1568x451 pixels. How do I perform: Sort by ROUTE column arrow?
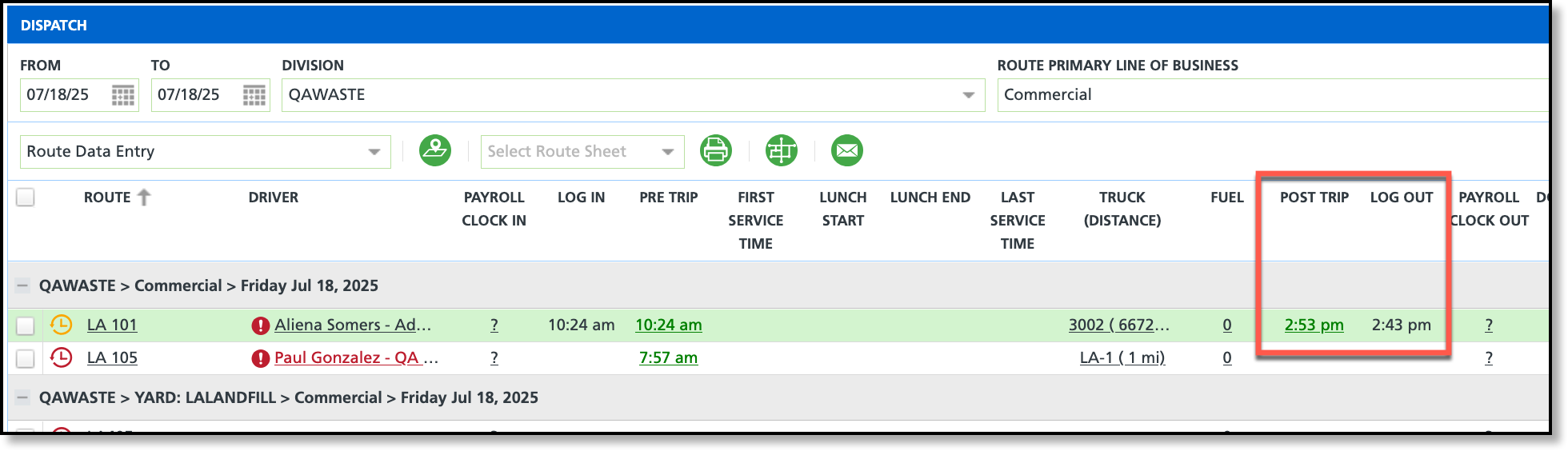(x=144, y=197)
